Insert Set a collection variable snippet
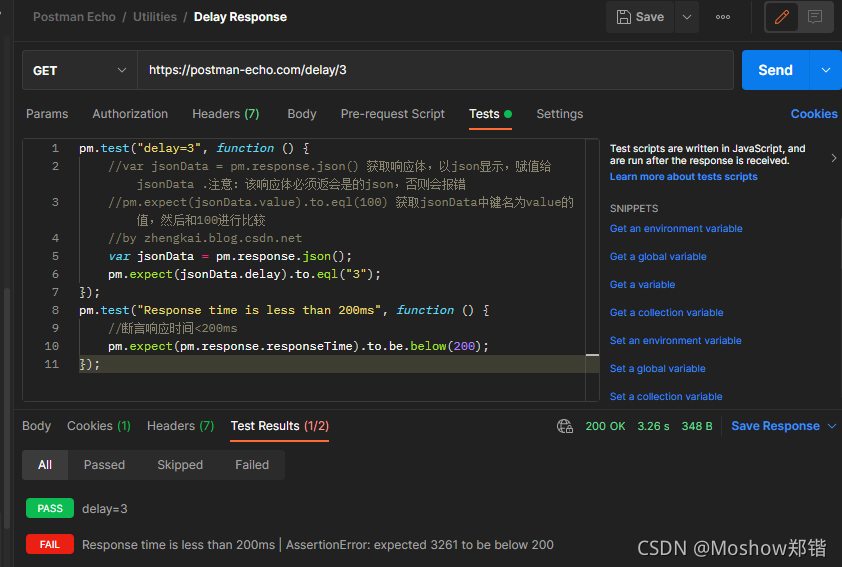 pos(666,396)
